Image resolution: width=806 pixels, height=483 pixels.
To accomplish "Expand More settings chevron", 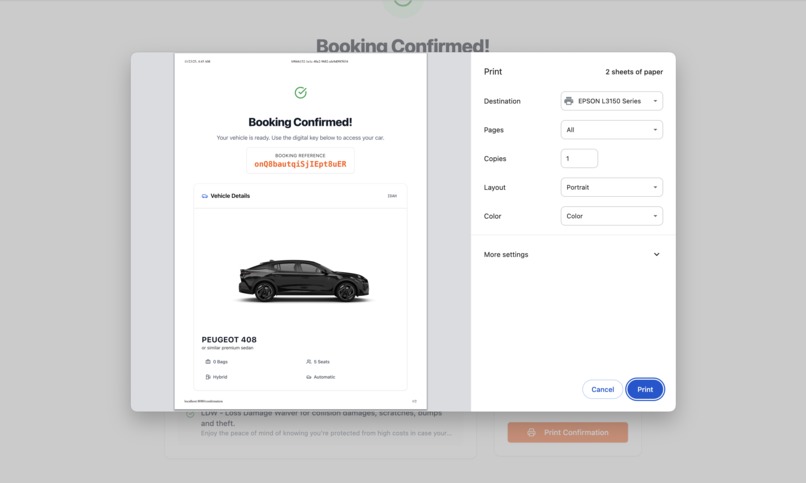I will pyautogui.click(x=656, y=254).
